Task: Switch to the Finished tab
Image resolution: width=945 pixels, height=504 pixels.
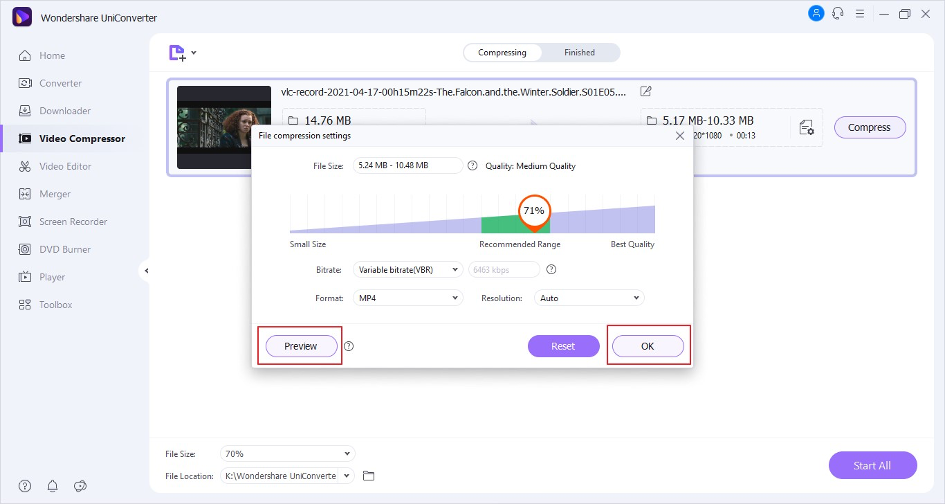Action: click(579, 52)
